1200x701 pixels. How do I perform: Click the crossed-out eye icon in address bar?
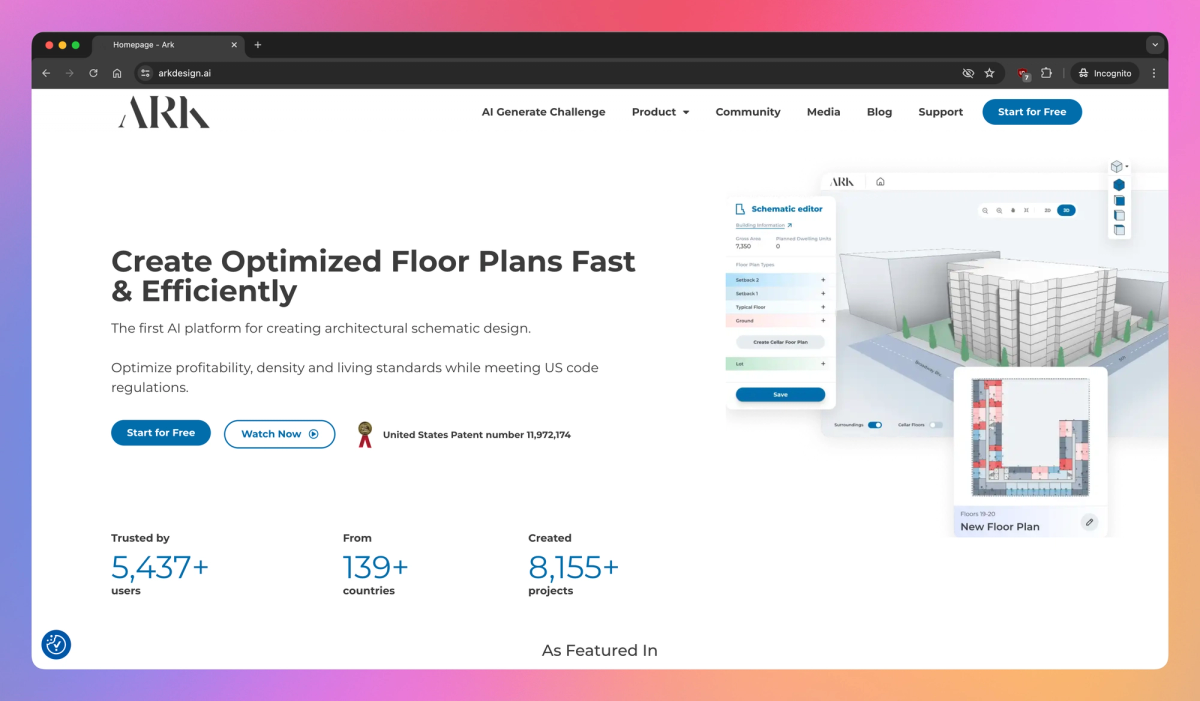tap(968, 73)
